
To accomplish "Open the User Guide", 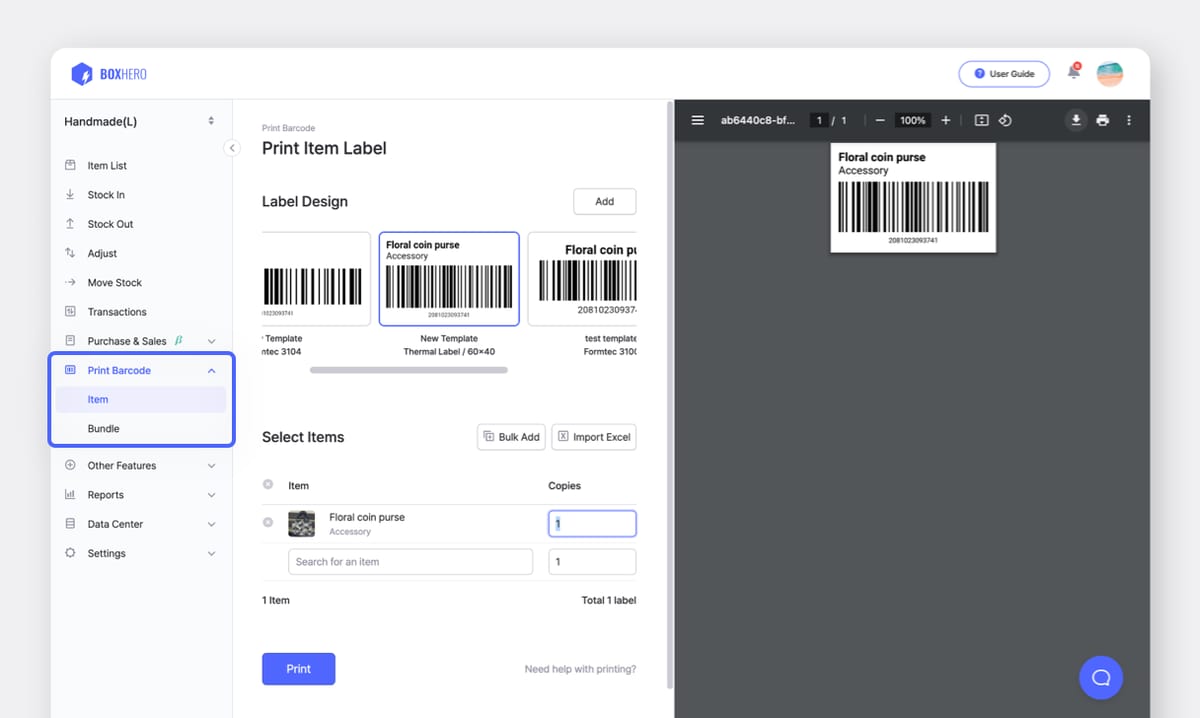I will [1003, 73].
